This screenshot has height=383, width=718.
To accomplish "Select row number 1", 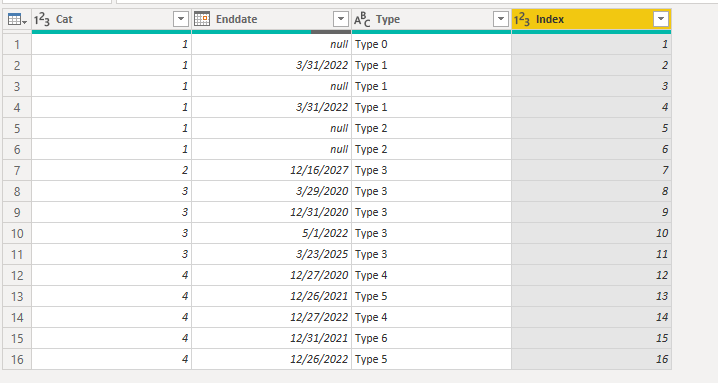I will 17,44.
